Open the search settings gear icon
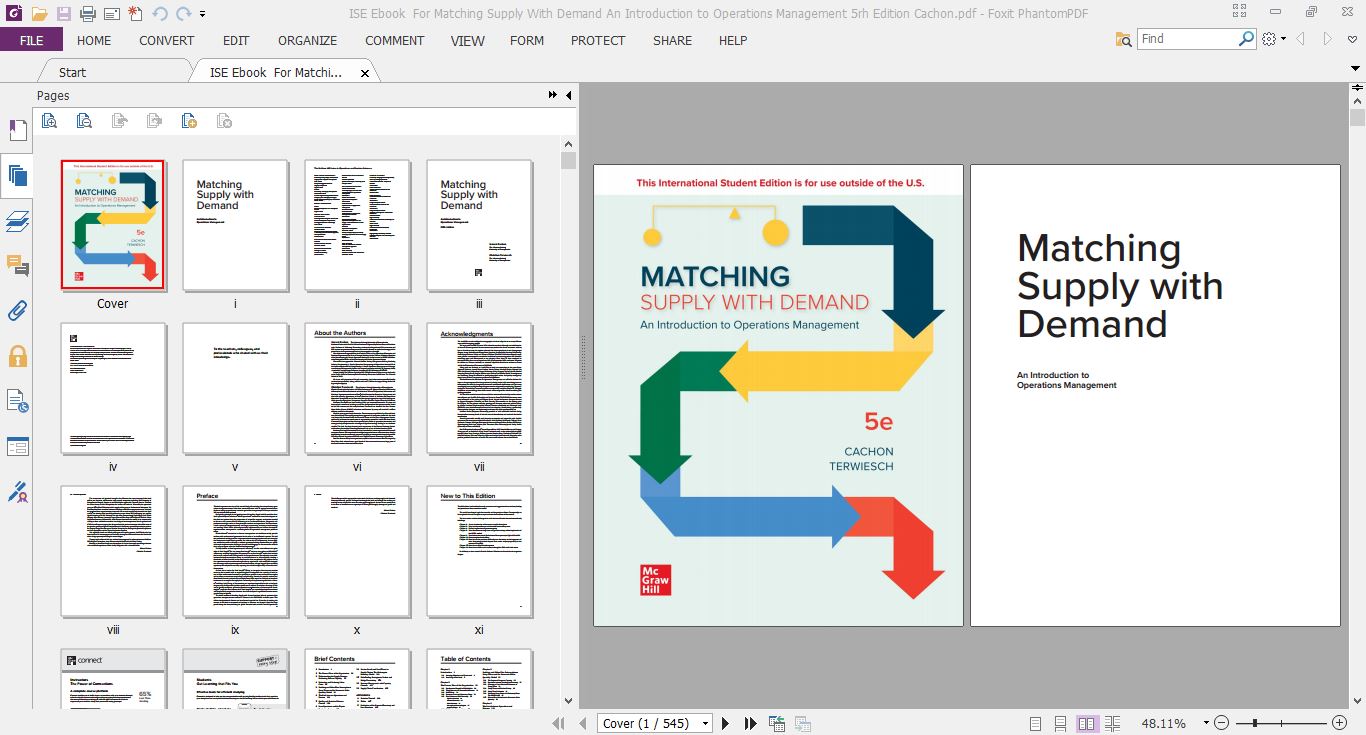The image size is (1366, 735). tap(1270, 39)
